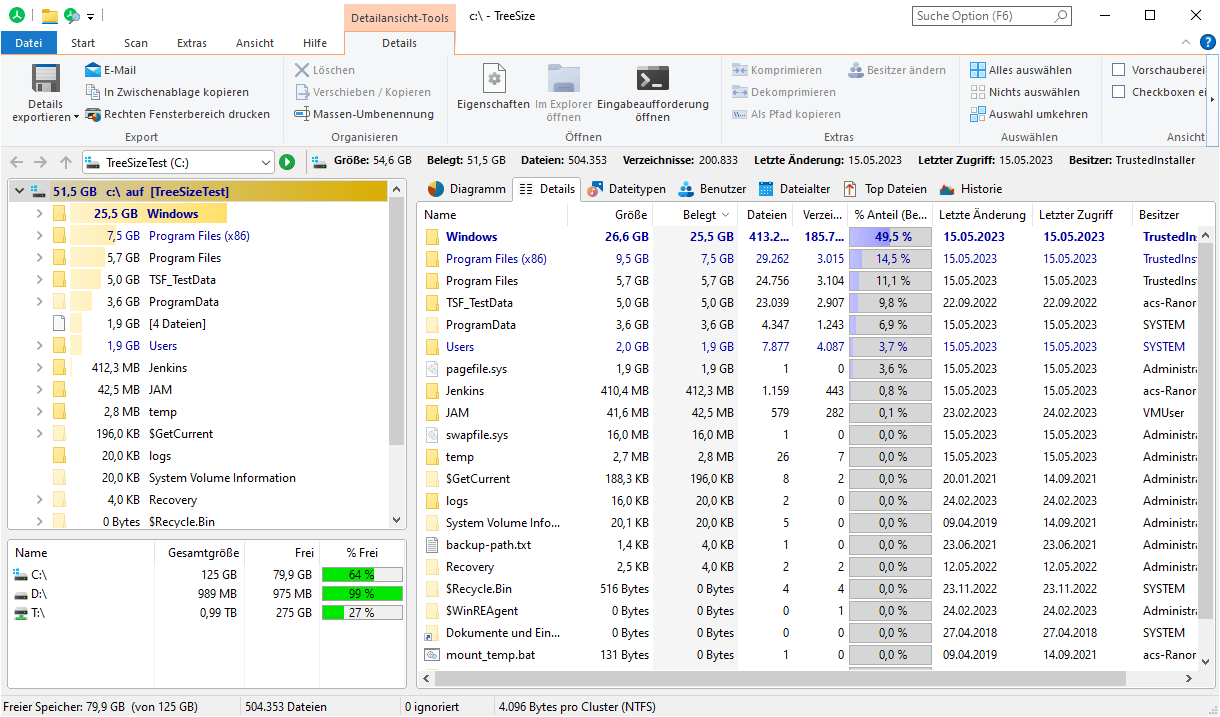
Task: Switch to Dateialter tab
Action: coord(794,188)
